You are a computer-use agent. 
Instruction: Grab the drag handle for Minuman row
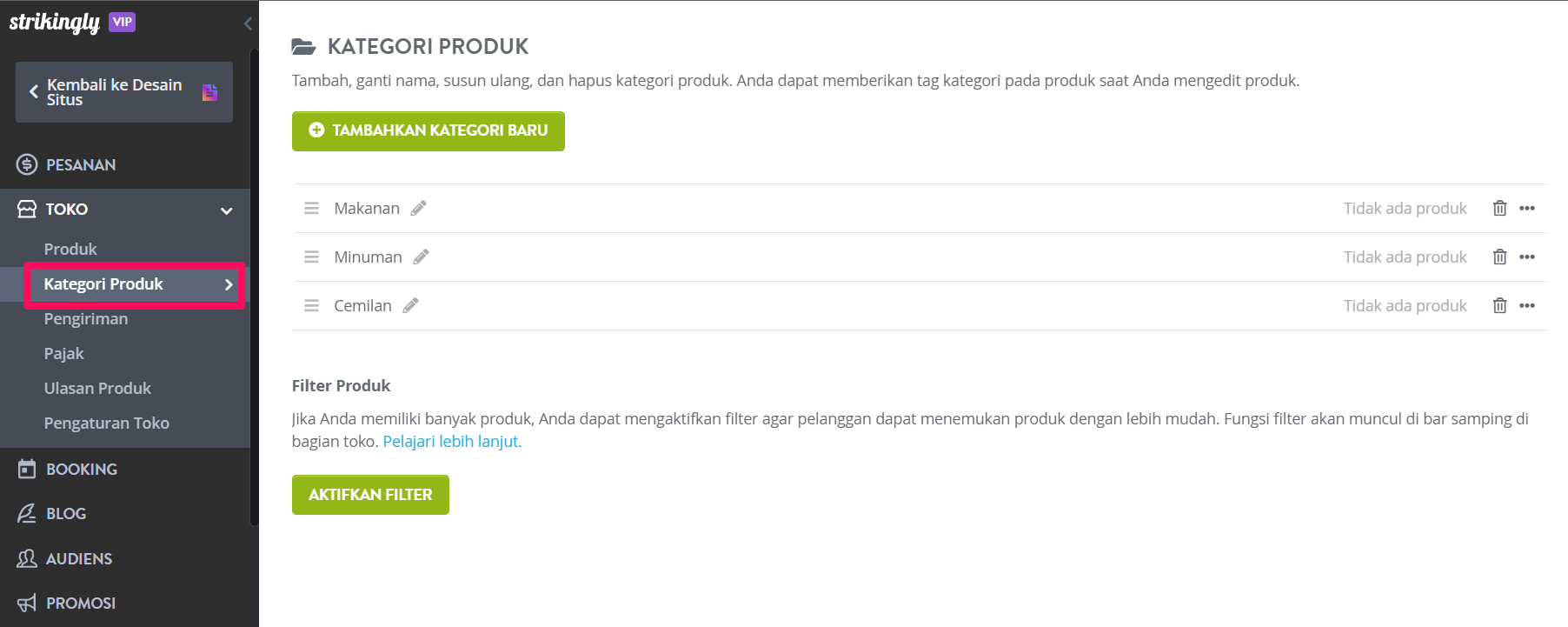(x=311, y=257)
